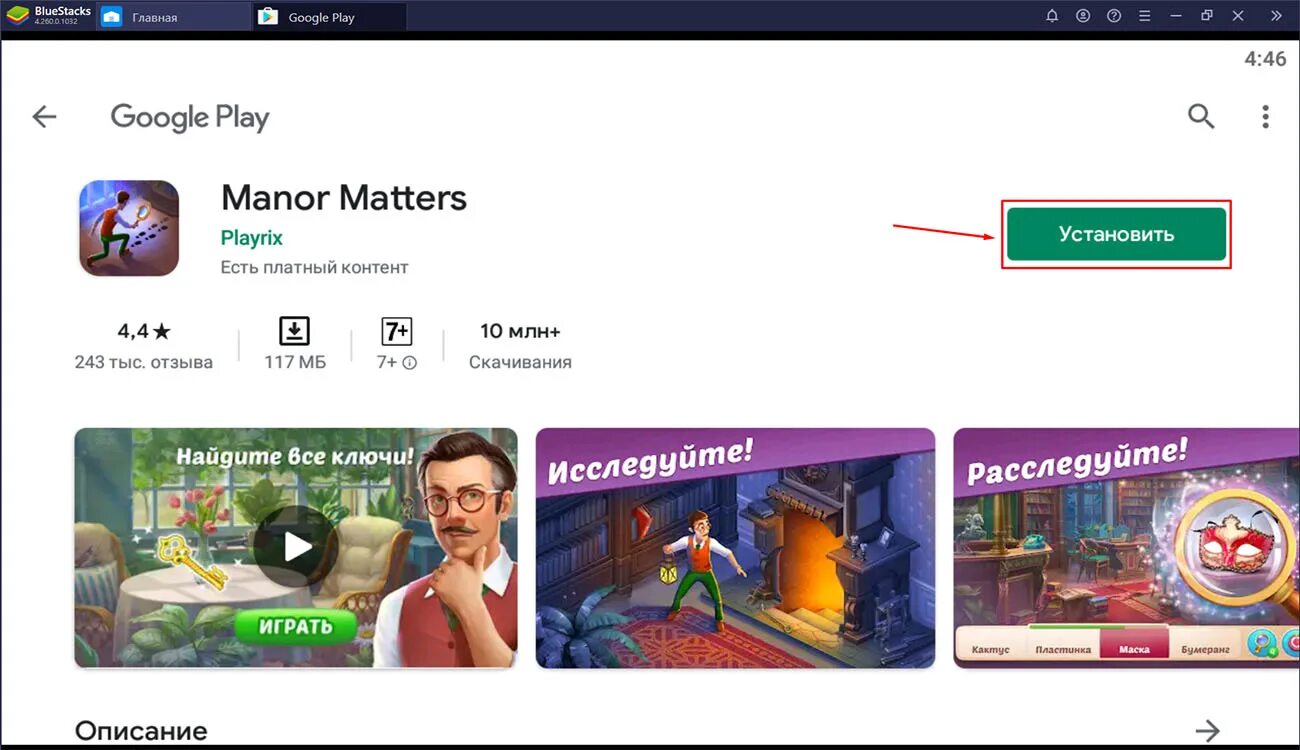
Task: Open the BlueStacks account icon
Action: [1083, 16]
